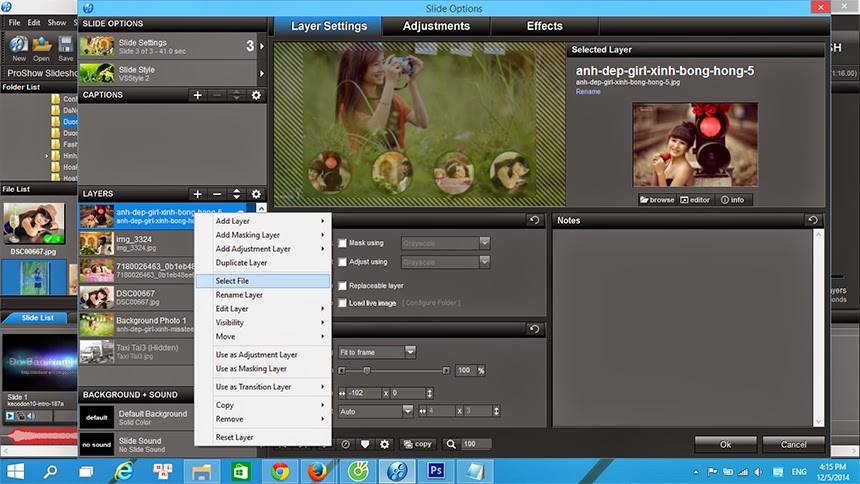Click the zoom percent field showing 100
This screenshot has width=860, height=484.
[466, 370]
